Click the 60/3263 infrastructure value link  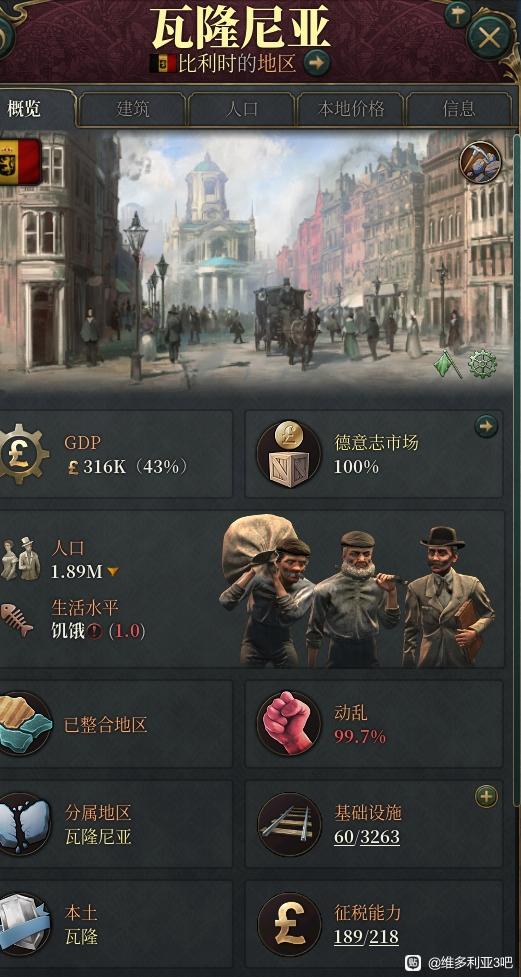click(366, 836)
